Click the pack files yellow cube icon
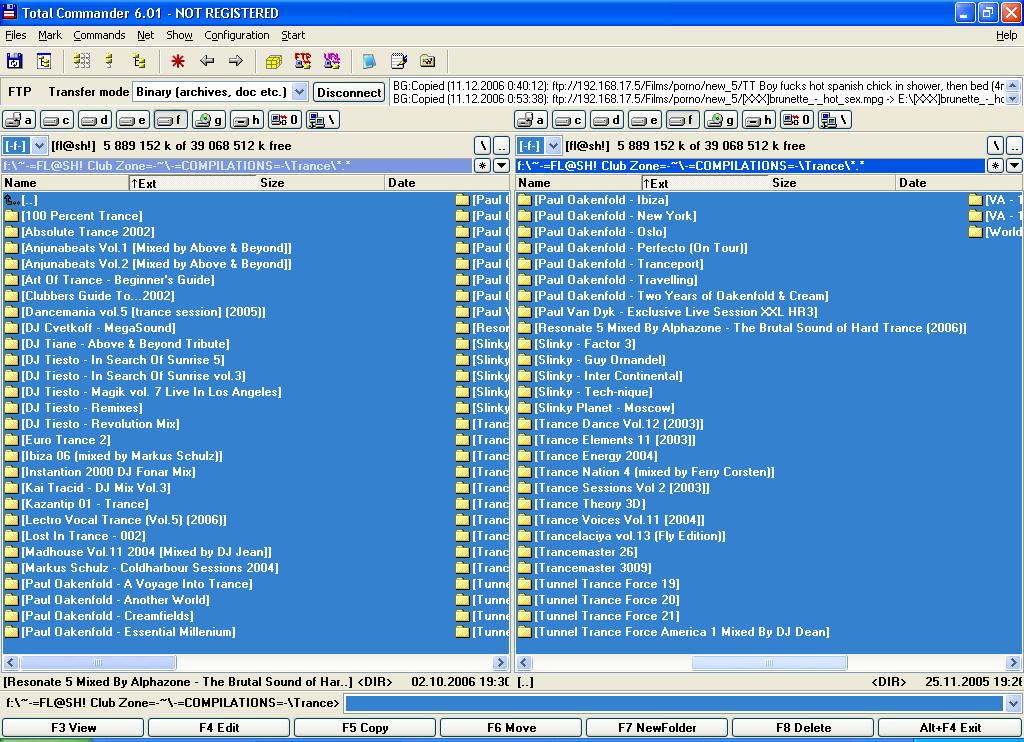Viewport: 1024px width, 742px height. [x=273, y=61]
